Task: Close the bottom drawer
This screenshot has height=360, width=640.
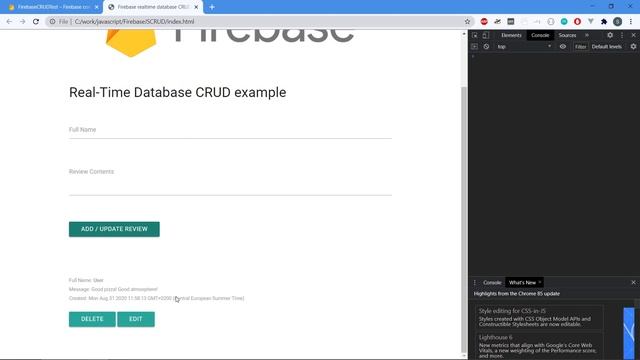Action: pyautogui.click(x=633, y=282)
